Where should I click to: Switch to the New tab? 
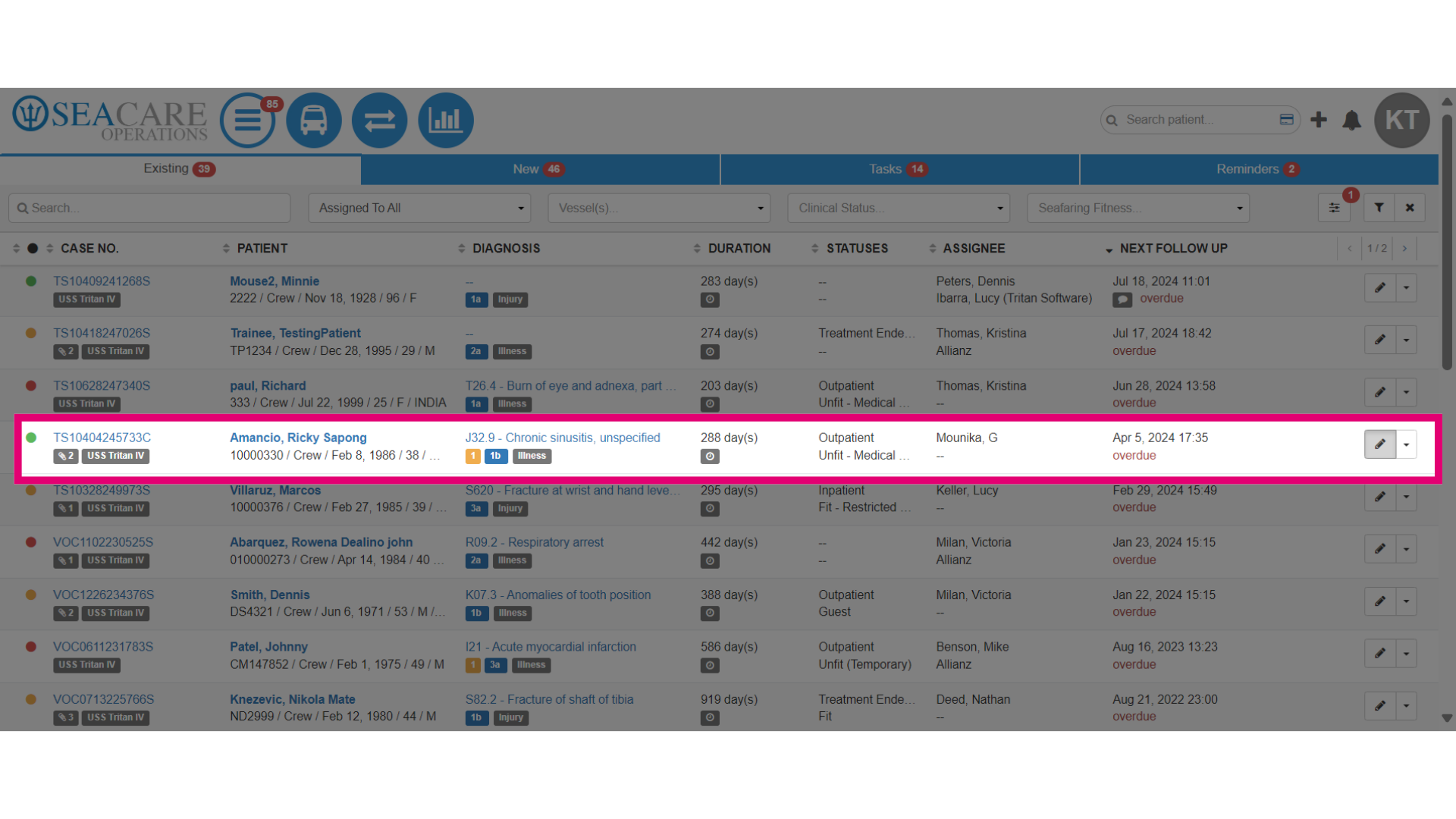tap(540, 169)
